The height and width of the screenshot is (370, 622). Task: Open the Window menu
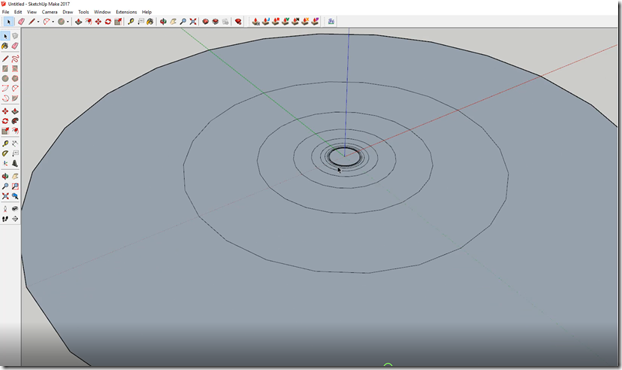click(x=102, y=12)
